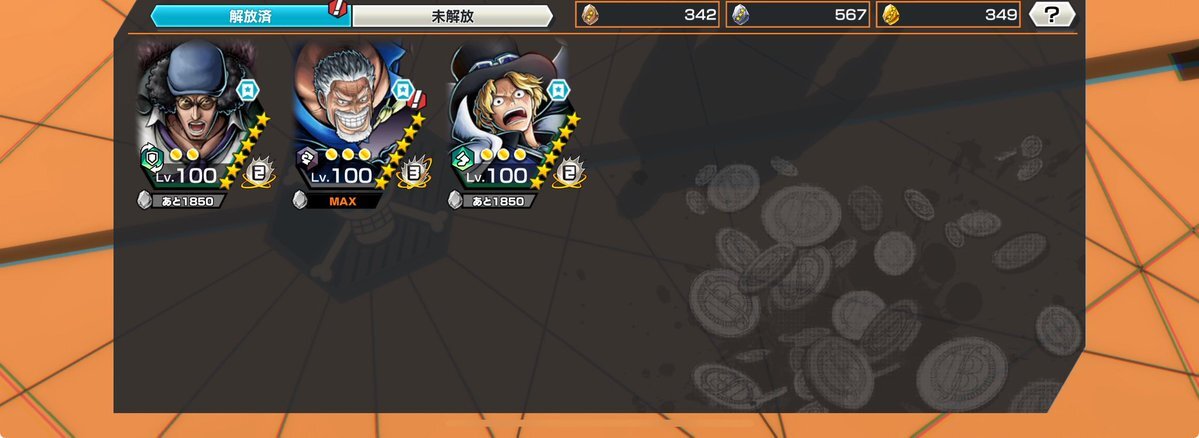Tap the bronze medal fragment icon
1199x438 pixels.
(590, 15)
